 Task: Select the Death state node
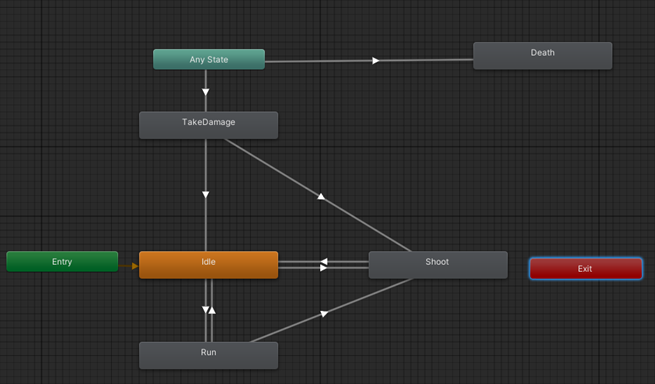[543, 56]
